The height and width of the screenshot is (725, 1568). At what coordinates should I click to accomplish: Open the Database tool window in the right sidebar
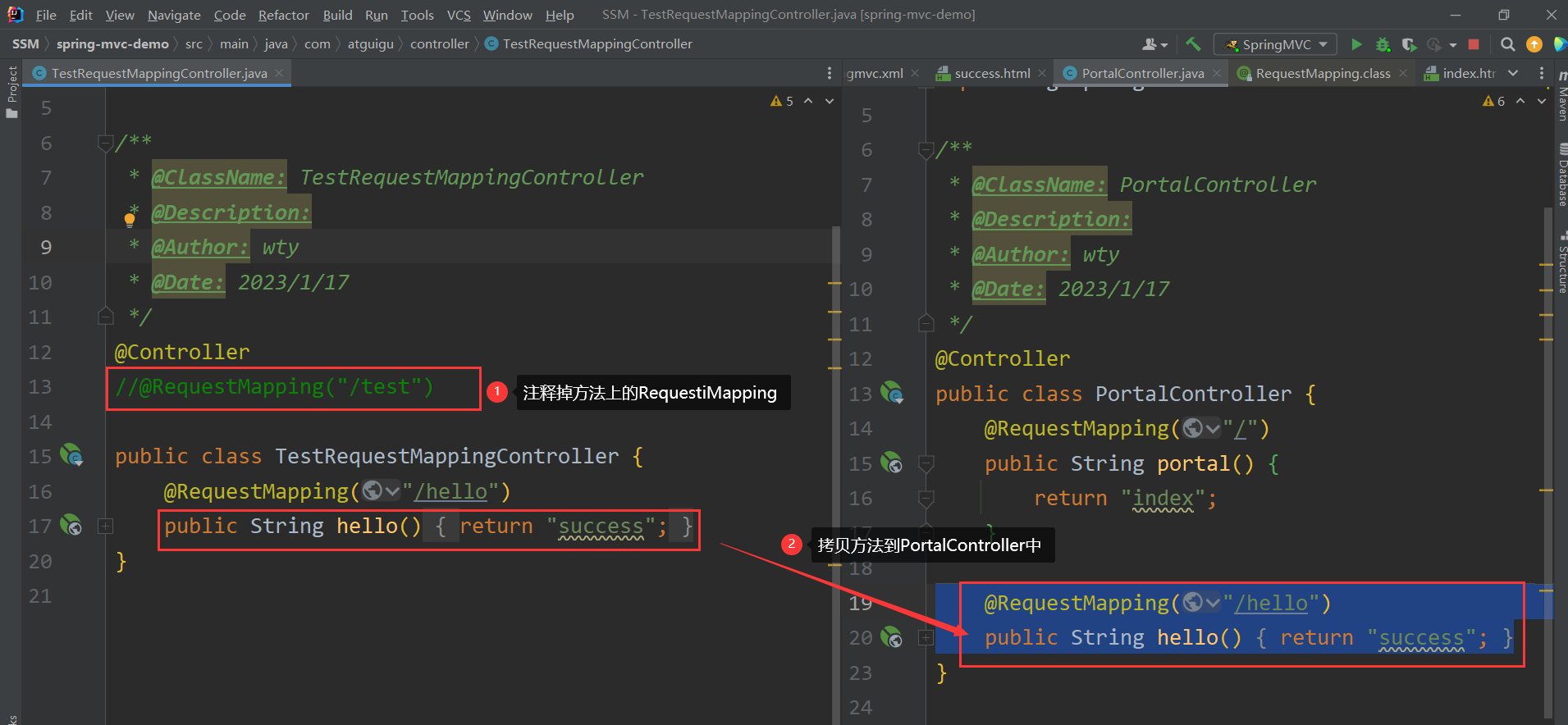pos(1561,174)
